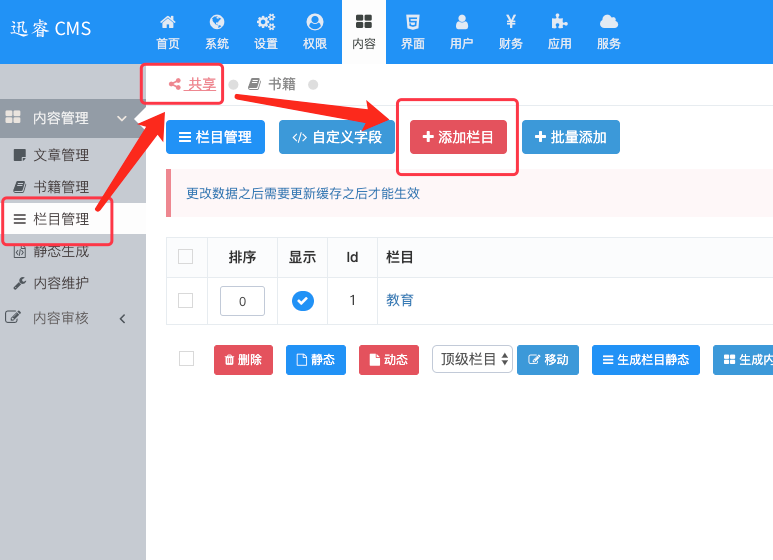
Task: Switch to the 书籍 book tab
Action: click(272, 84)
